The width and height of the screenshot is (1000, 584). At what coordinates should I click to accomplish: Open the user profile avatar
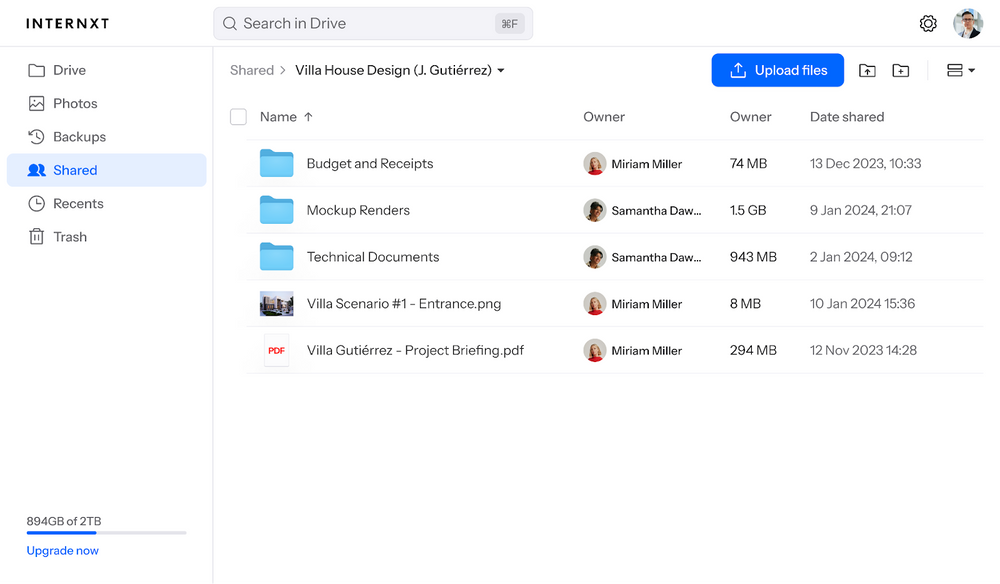point(967,24)
